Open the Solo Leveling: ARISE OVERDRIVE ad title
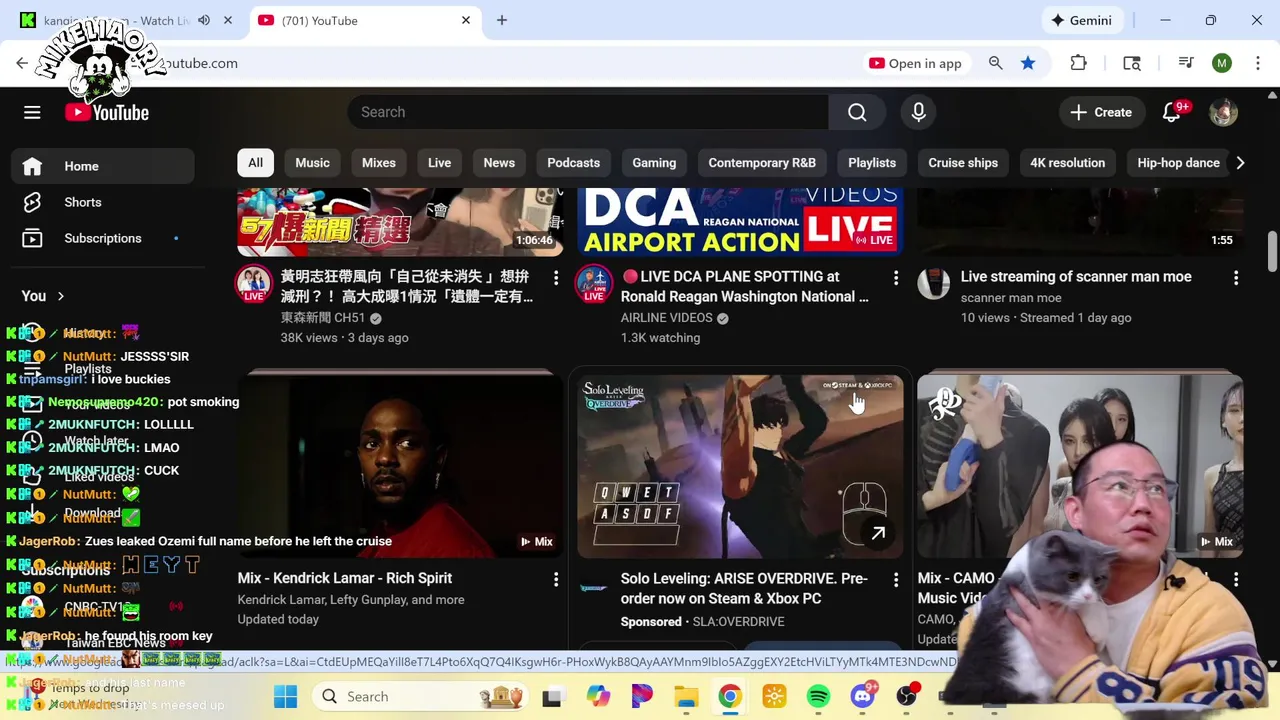The width and height of the screenshot is (1280, 720). coord(744,588)
